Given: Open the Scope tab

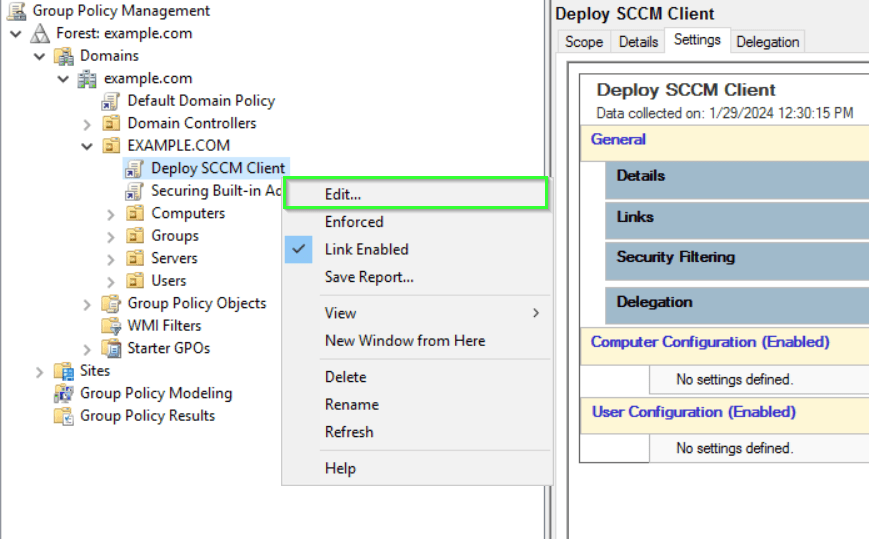Looking at the screenshot, I should [x=584, y=41].
